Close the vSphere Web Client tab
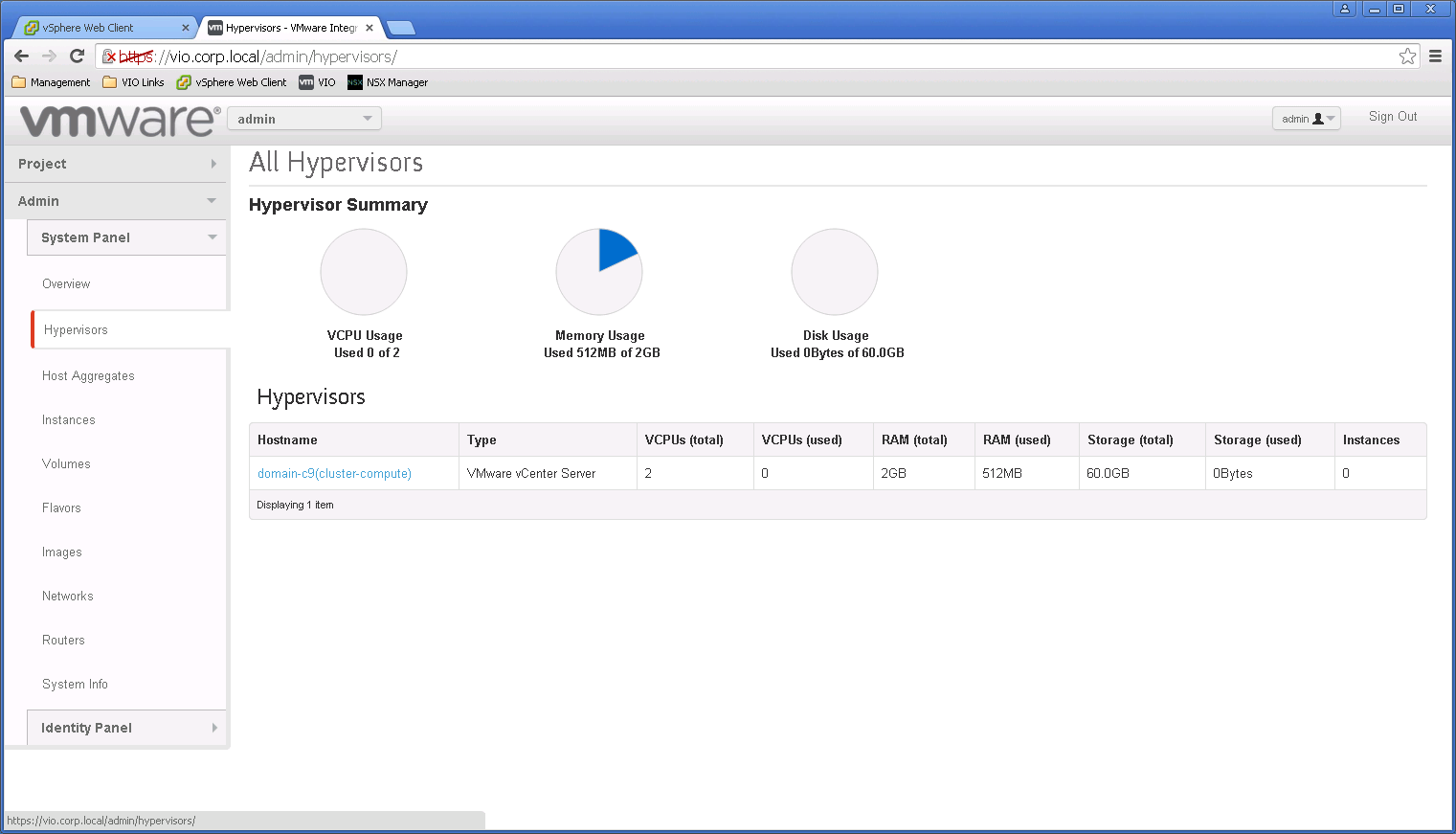The height and width of the screenshot is (834, 1456). point(186,28)
